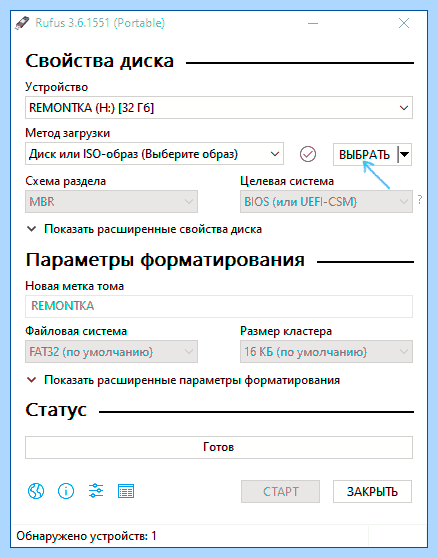This screenshot has height=558, width=438.
Task: Click the Целевая система label
Action: point(287,181)
